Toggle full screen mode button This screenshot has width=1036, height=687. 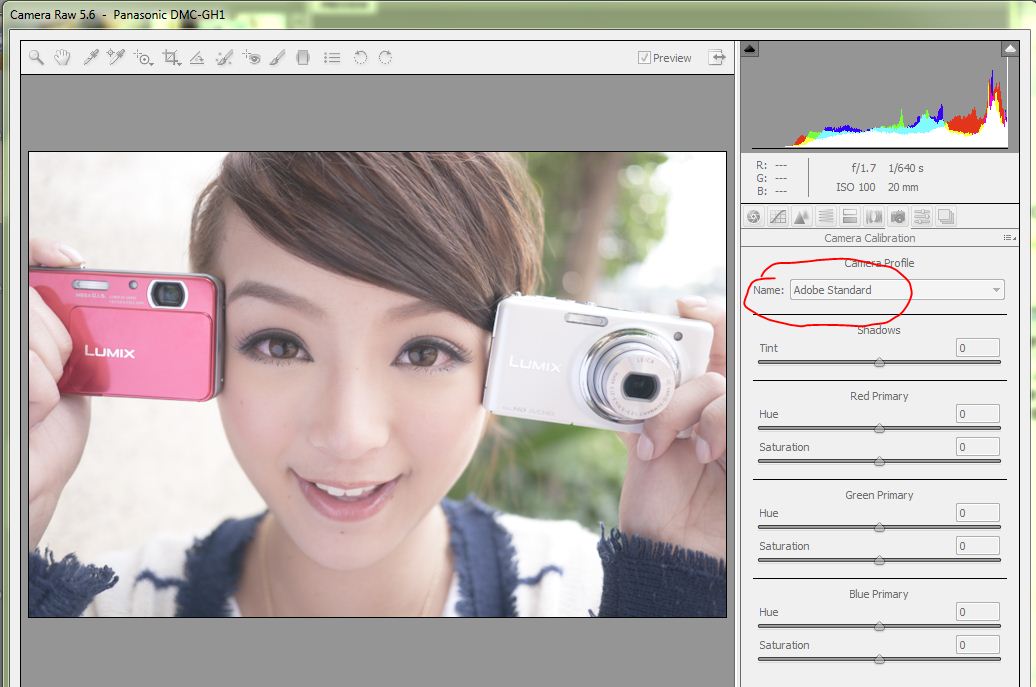pos(717,58)
